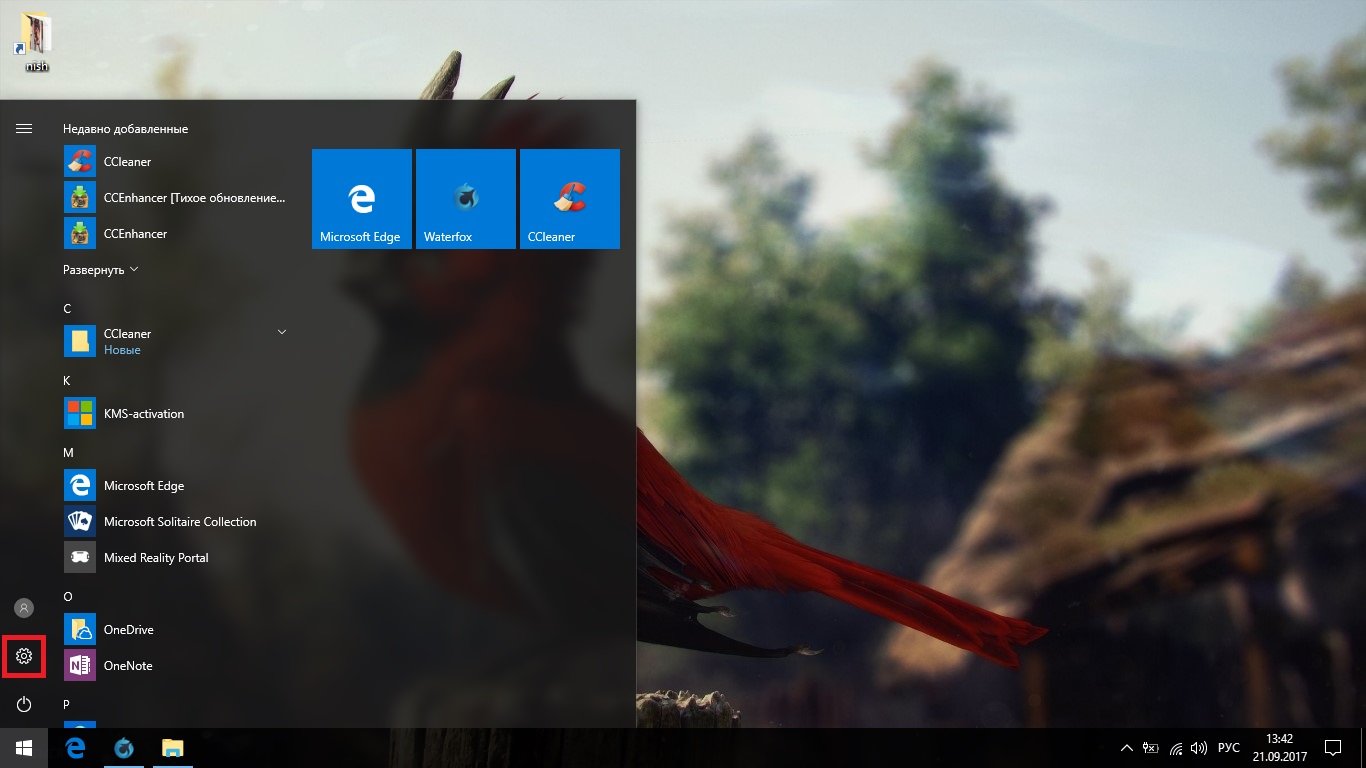Viewport: 1366px width, 768px height.
Task: Click the letter P group header
Action: [x=67, y=705]
